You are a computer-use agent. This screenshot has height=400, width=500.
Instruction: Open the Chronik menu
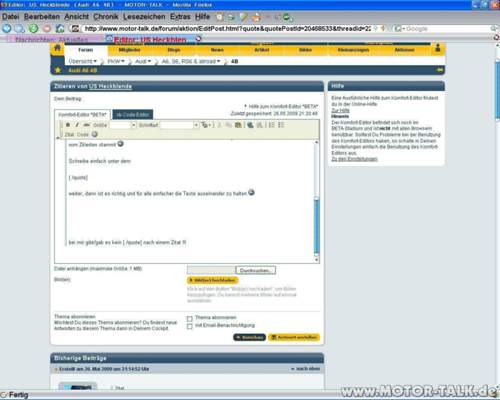pos(106,17)
